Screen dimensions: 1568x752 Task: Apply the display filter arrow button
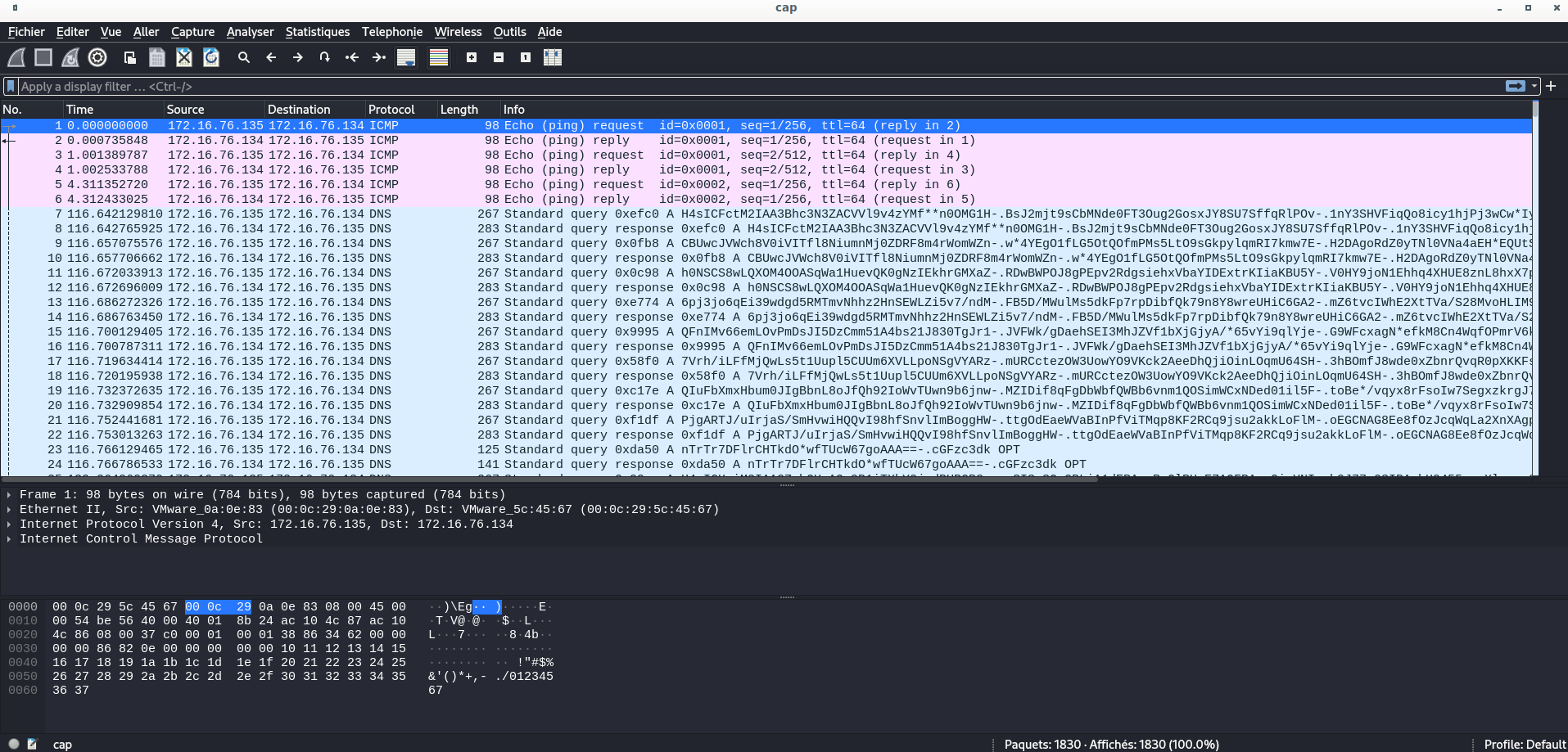tap(1516, 86)
